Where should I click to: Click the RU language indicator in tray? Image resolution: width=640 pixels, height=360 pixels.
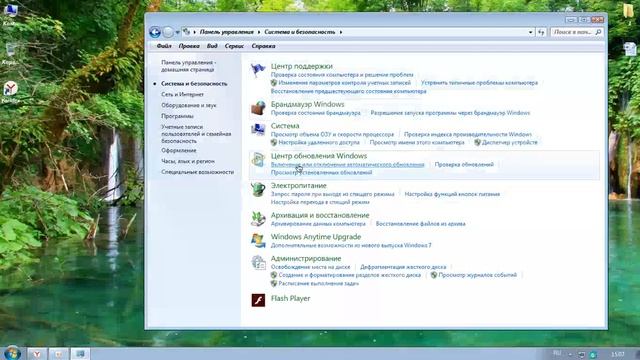click(557, 353)
